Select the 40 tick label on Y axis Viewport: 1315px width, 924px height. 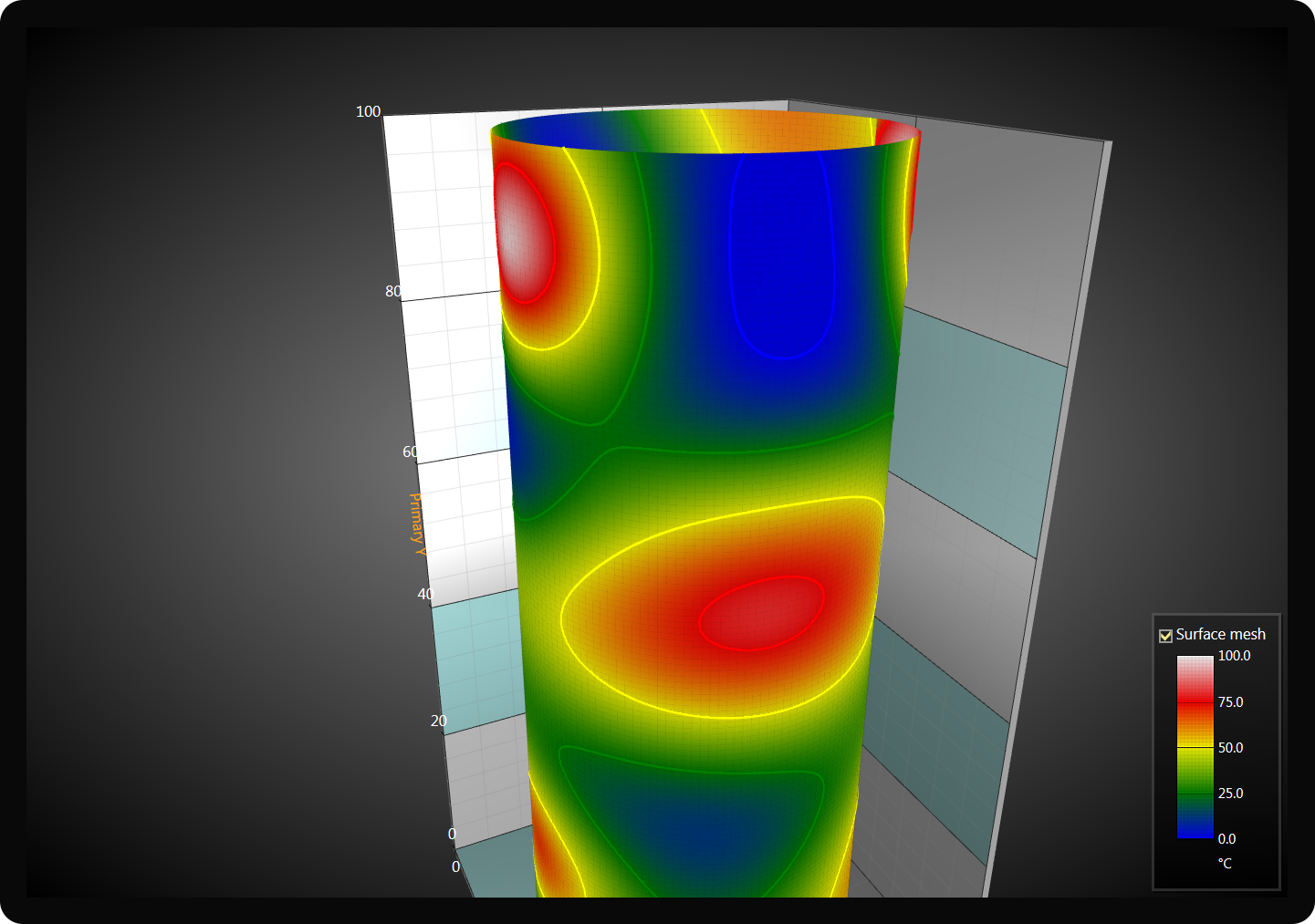[x=425, y=594]
